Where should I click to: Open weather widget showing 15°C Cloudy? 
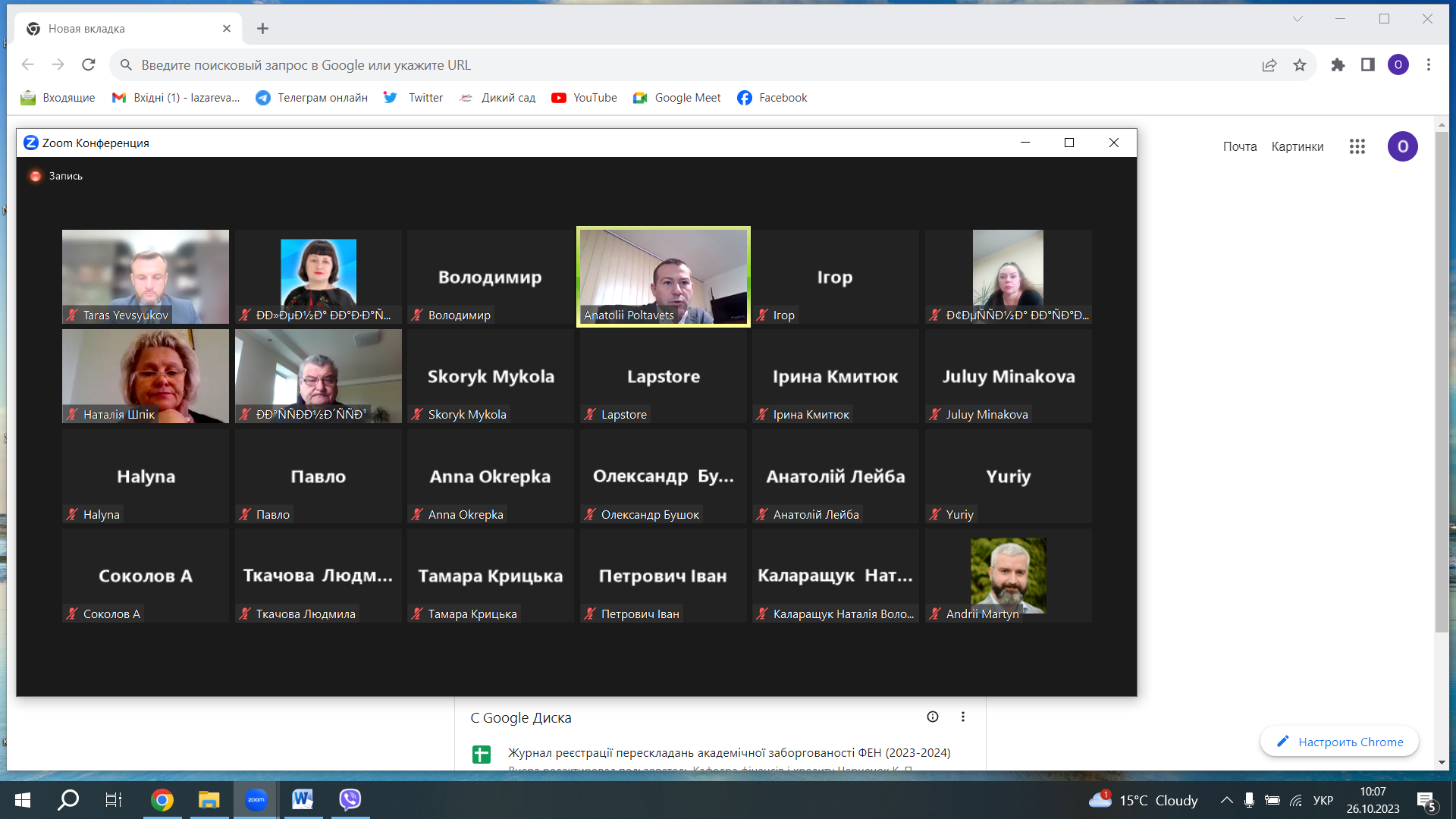pos(1144,800)
